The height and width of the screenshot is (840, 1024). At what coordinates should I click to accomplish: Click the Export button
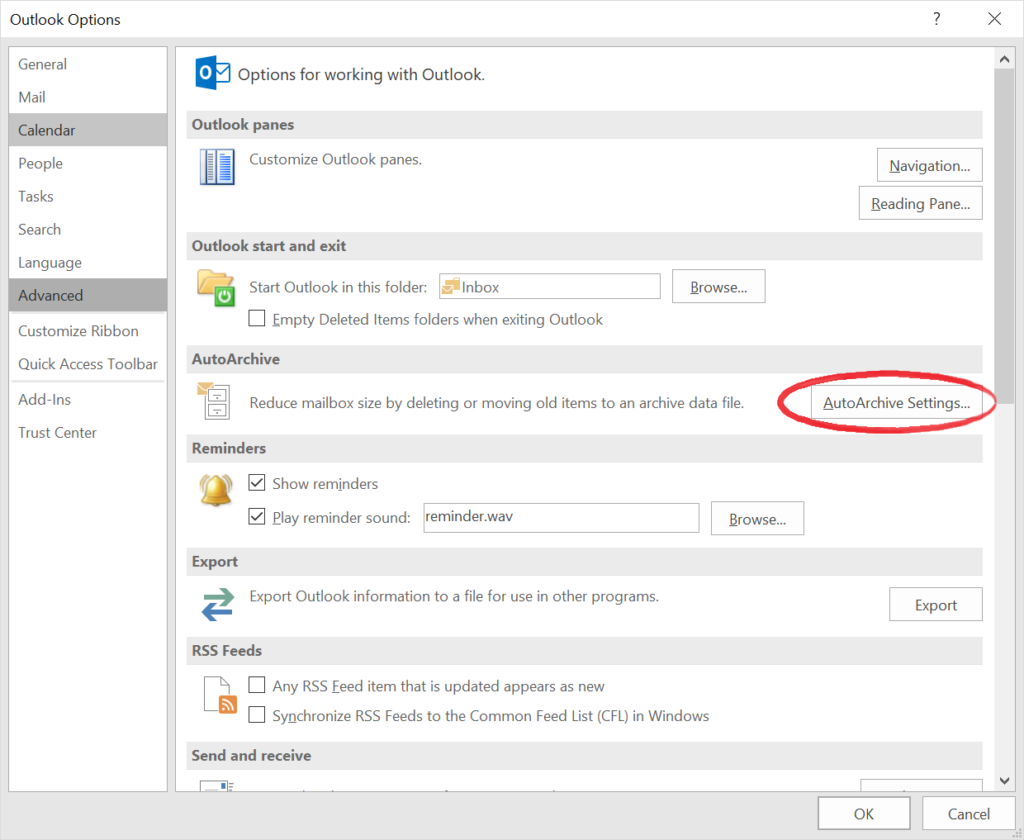click(935, 605)
